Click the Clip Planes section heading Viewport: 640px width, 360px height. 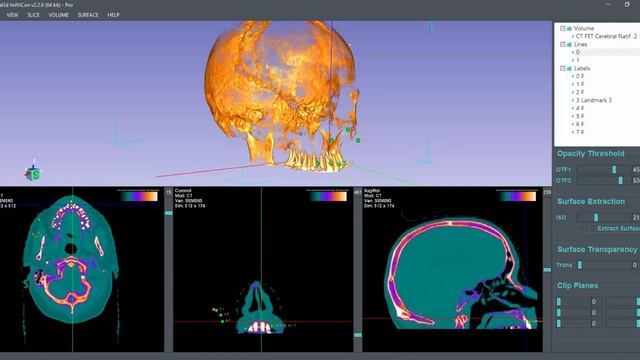click(578, 285)
